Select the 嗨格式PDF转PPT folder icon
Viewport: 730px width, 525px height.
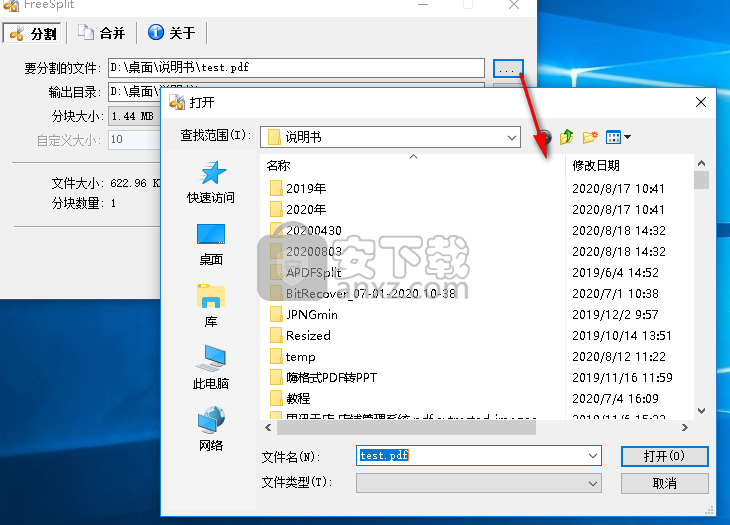[276, 377]
